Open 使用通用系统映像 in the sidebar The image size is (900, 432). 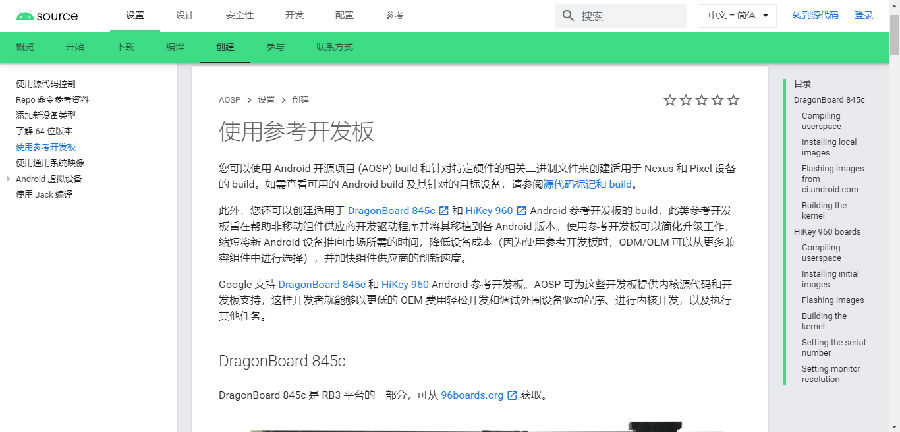(x=50, y=163)
